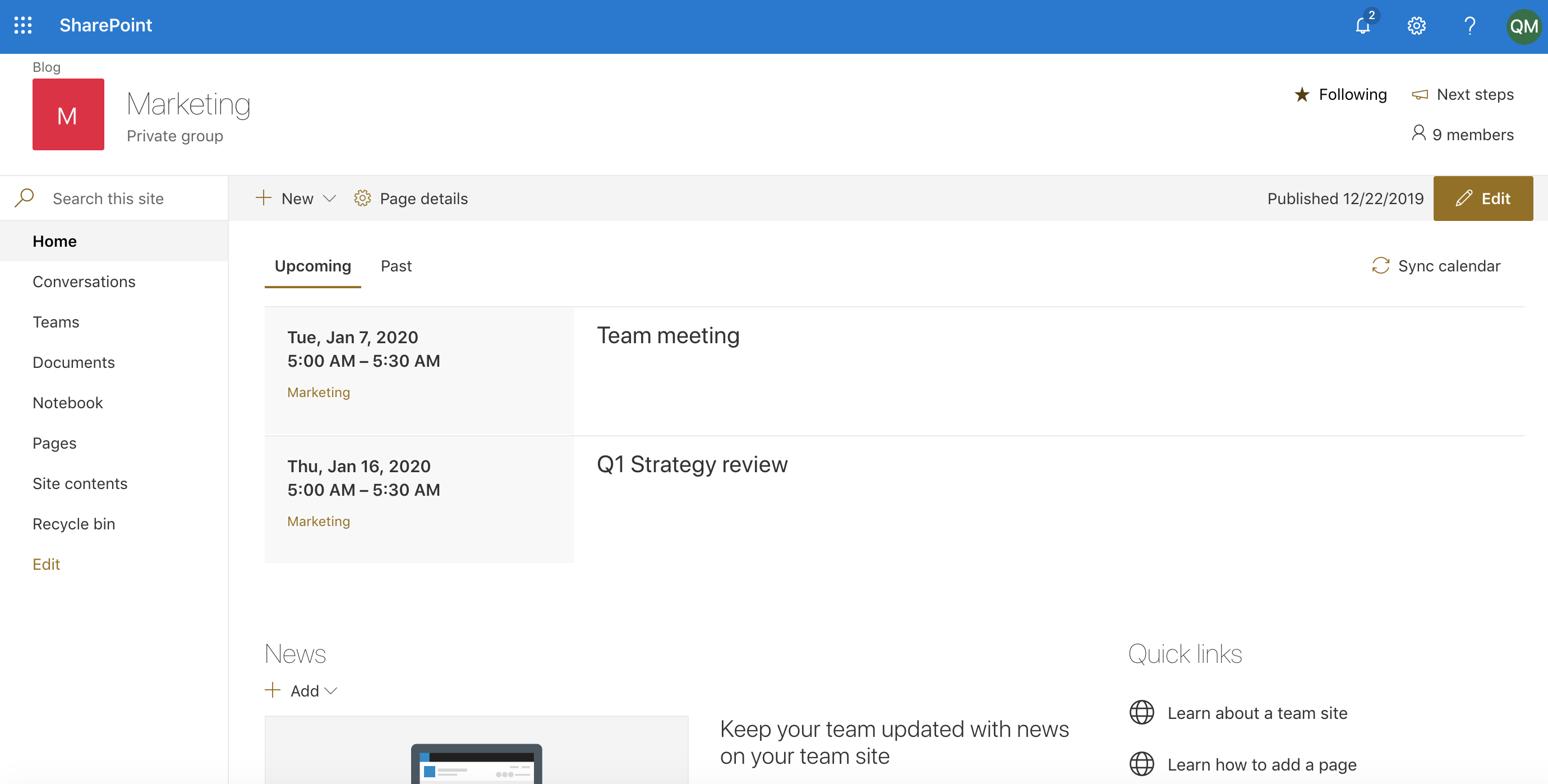Open the Q1 Strategy review event title

click(x=692, y=464)
